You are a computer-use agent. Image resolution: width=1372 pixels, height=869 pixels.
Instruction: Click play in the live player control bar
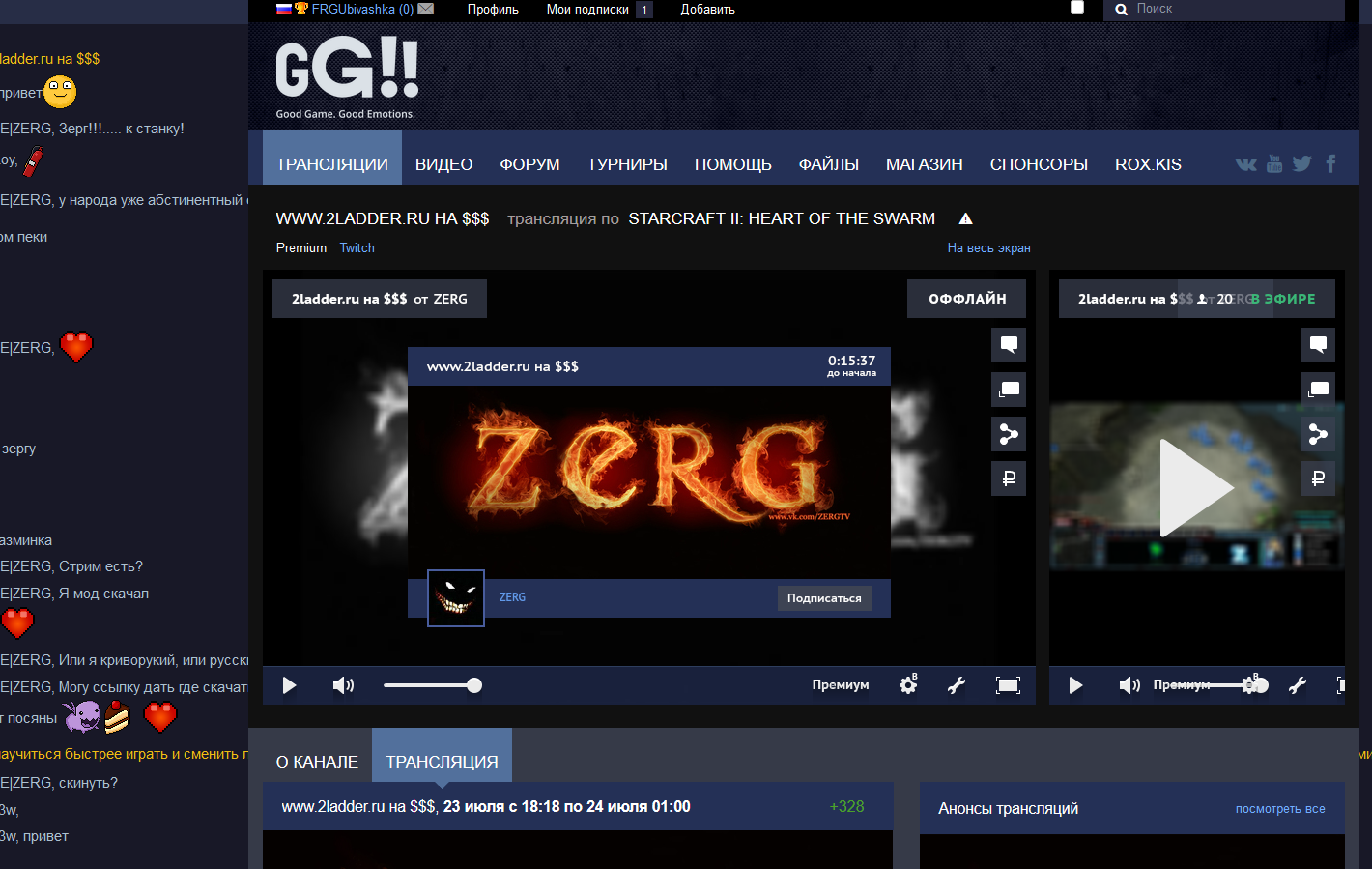pos(1075,685)
